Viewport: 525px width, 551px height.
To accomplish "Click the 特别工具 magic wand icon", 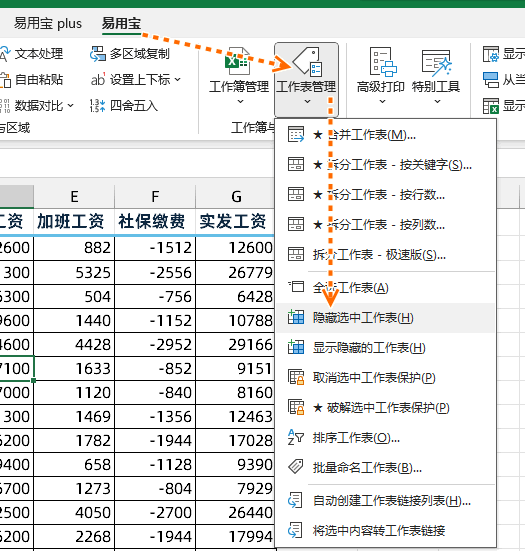I will pyautogui.click(x=436, y=63).
